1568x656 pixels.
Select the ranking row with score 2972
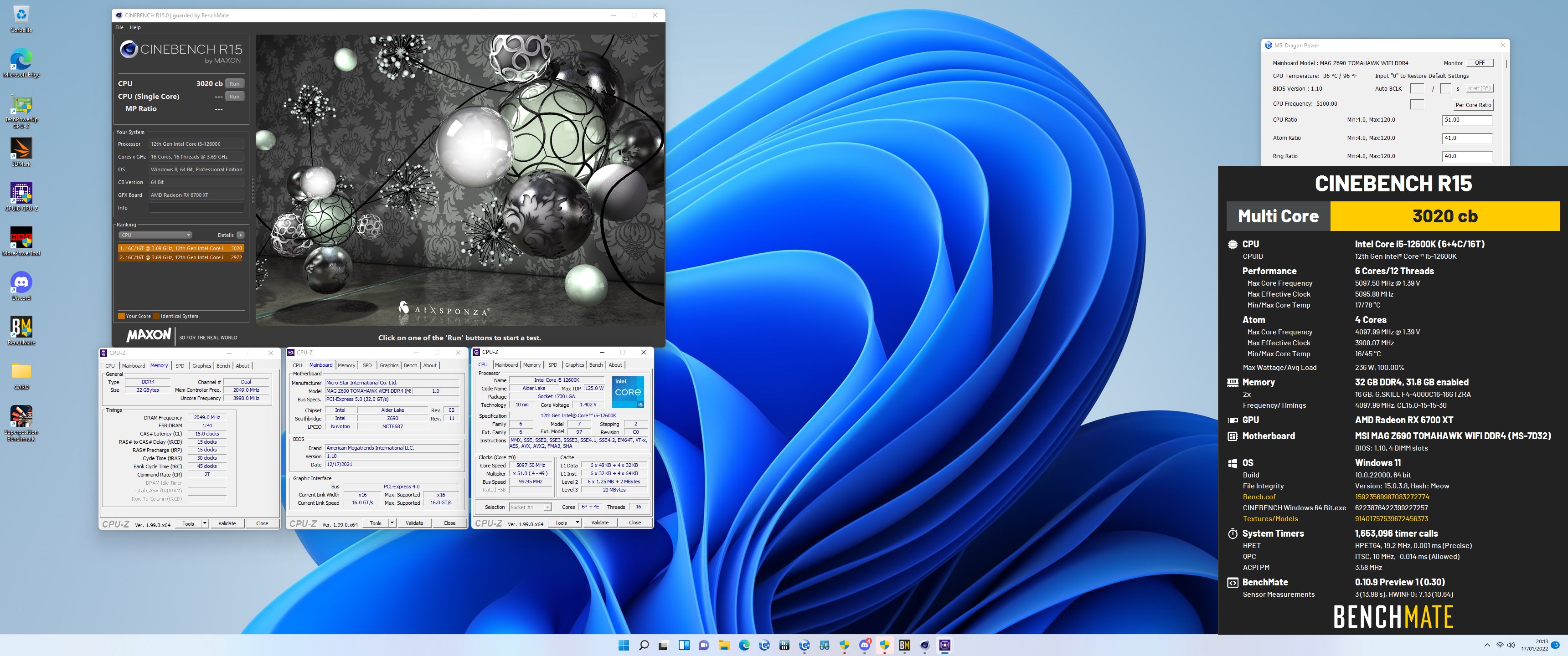181,257
